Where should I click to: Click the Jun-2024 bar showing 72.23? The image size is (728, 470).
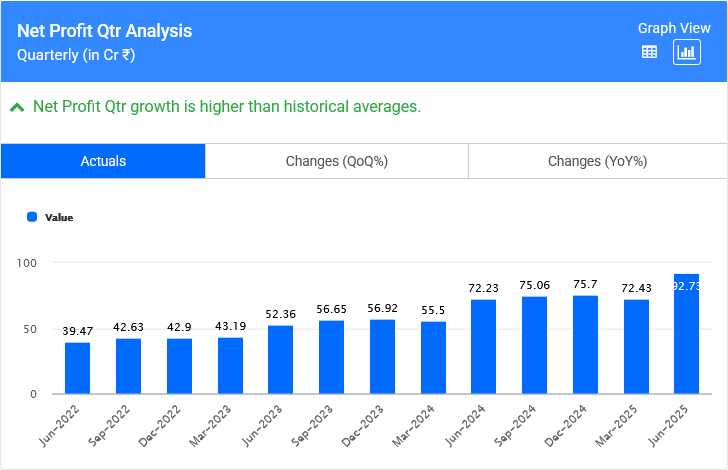tap(484, 347)
